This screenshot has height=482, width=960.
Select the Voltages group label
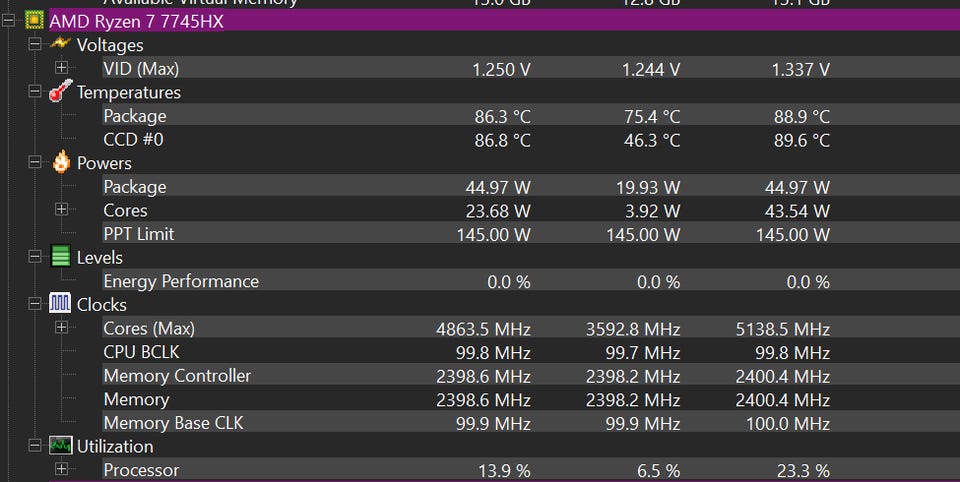tap(110, 45)
